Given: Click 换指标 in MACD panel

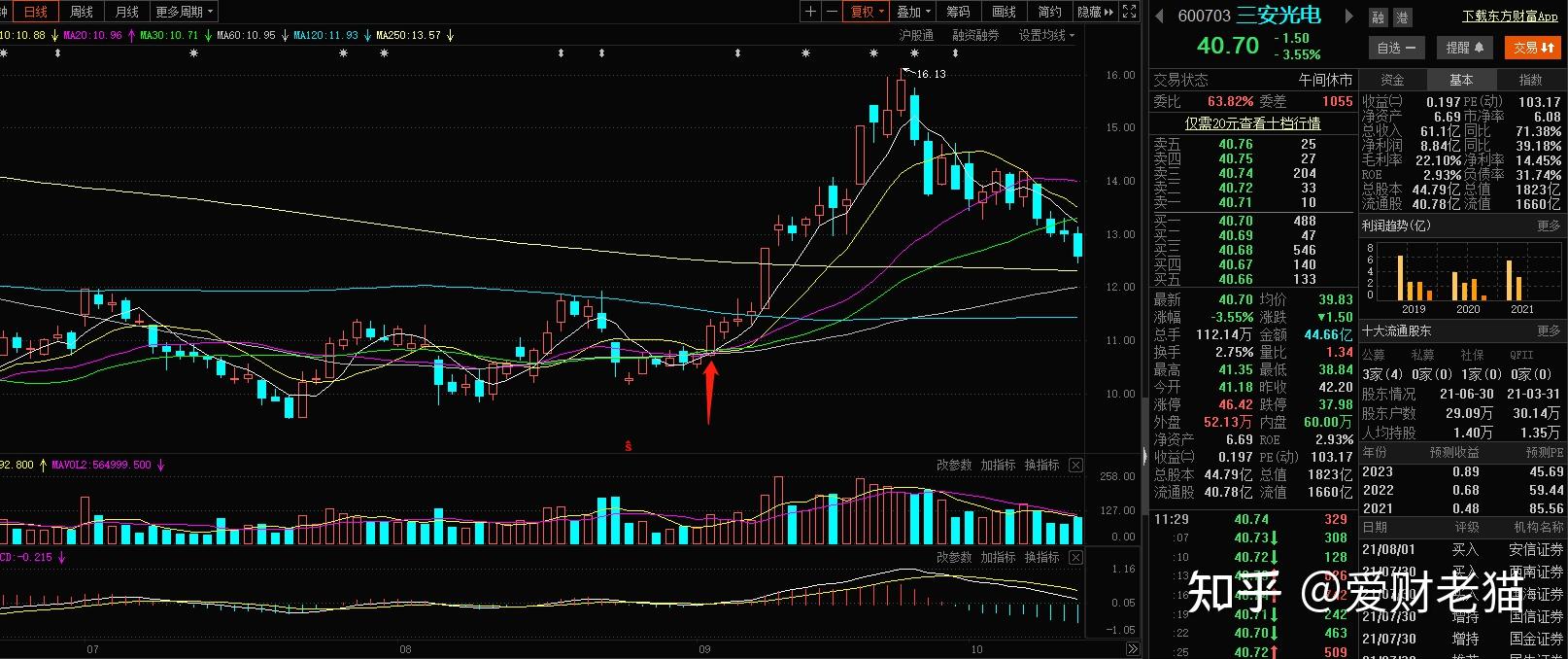Looking at the screenshot, I should click(1041, 558).
